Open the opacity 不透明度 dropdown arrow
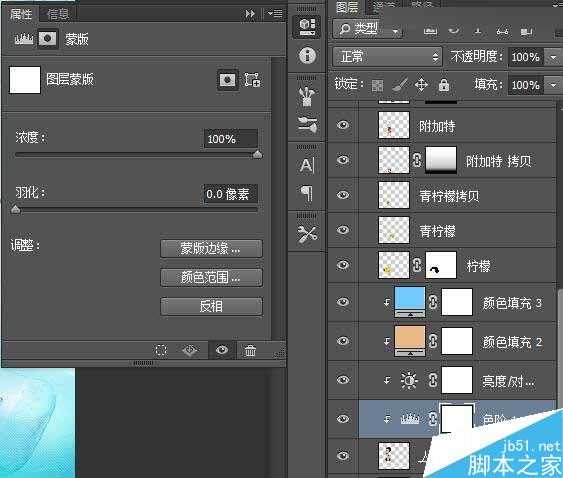563x478 pixels. pyautogui.click(x=553, y=57)
